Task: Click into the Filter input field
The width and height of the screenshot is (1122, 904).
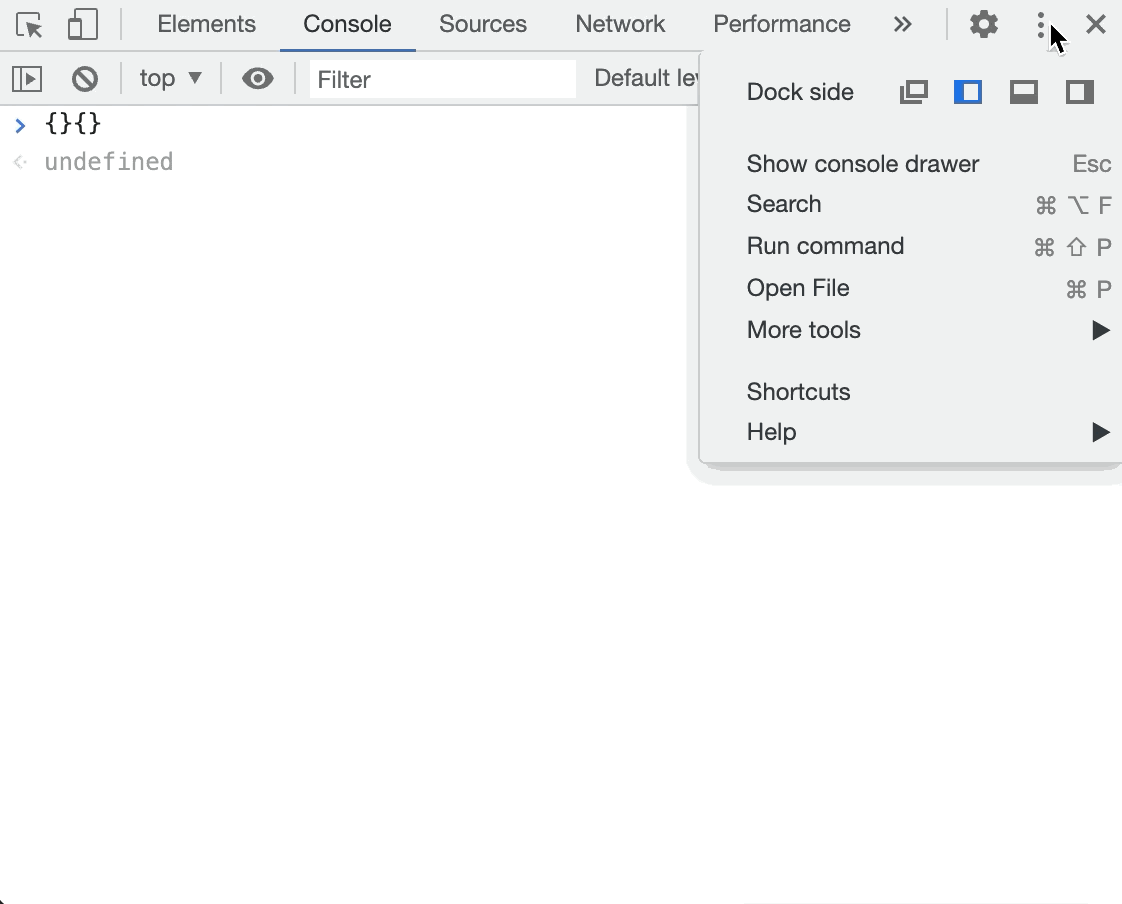Action: click(442, 79)
